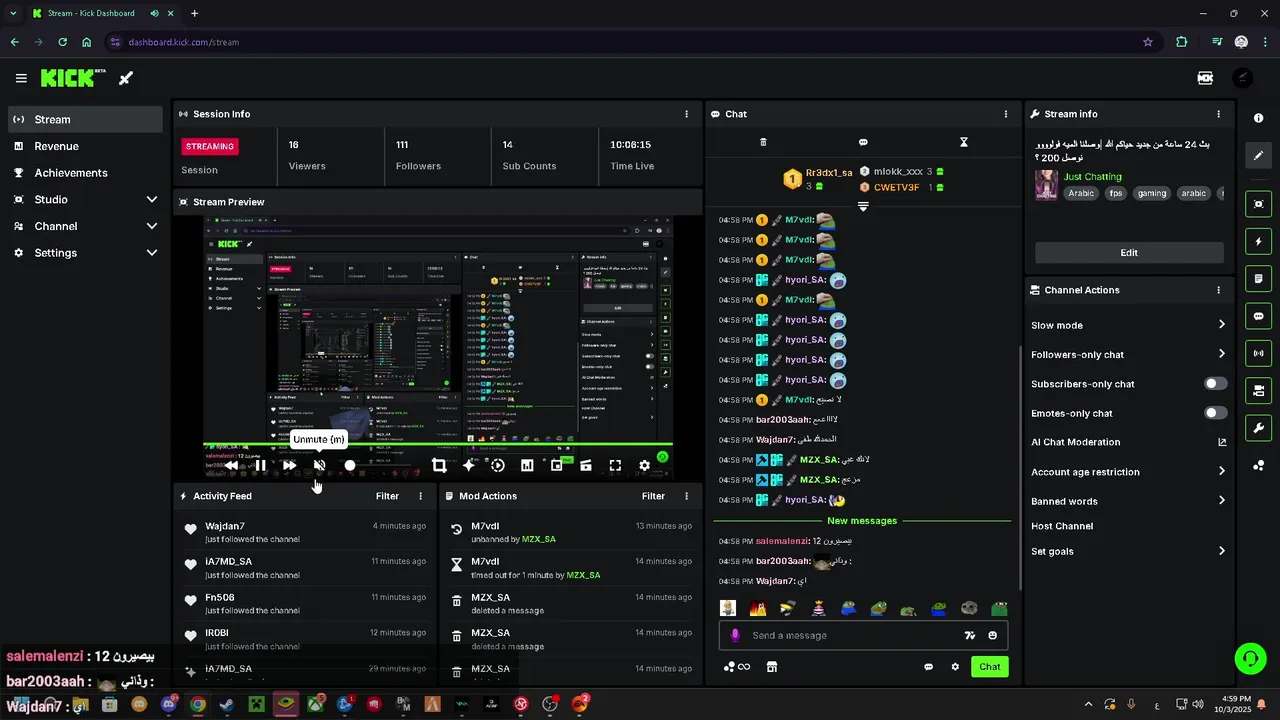Screen dimensions: 1280x720
Task: Click Edit button in Stream info
Action: 1129,253
